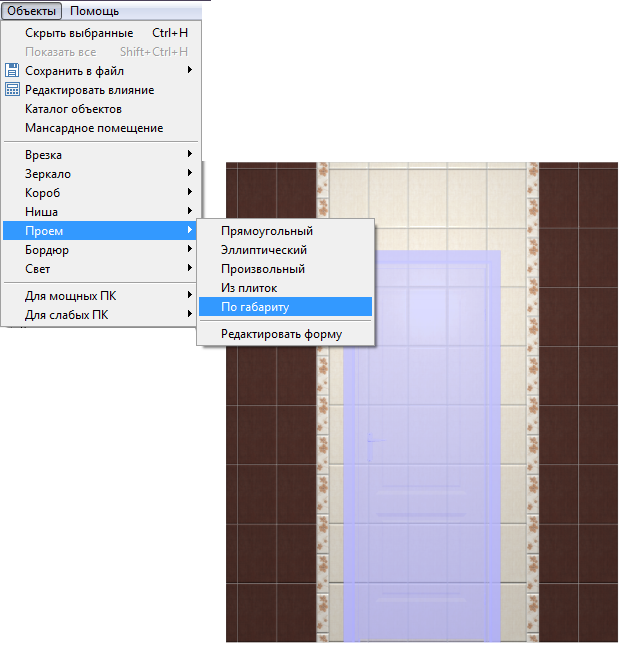621x645 pixels.
Task: Select Мансардное помещение entry
Action: 101,128
